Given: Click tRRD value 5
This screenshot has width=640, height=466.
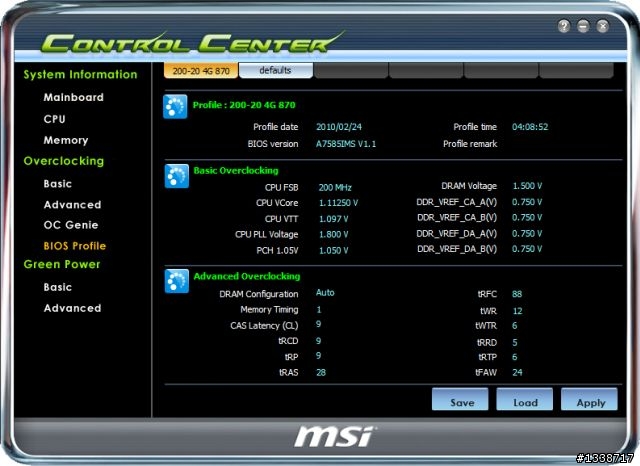Looking at the screenshot, I should pos(515,342).
